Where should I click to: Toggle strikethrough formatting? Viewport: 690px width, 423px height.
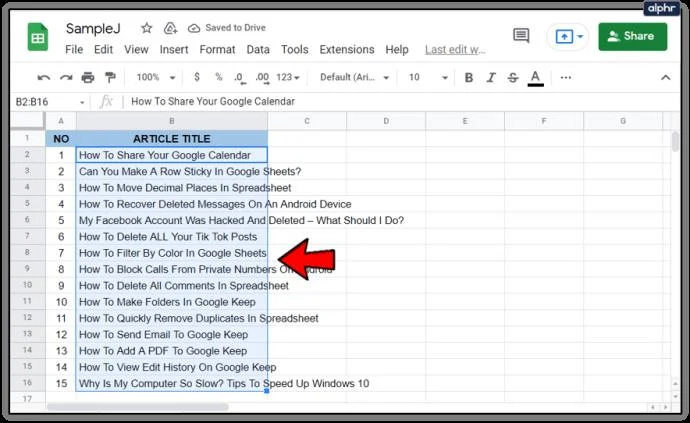click(513, 77)
